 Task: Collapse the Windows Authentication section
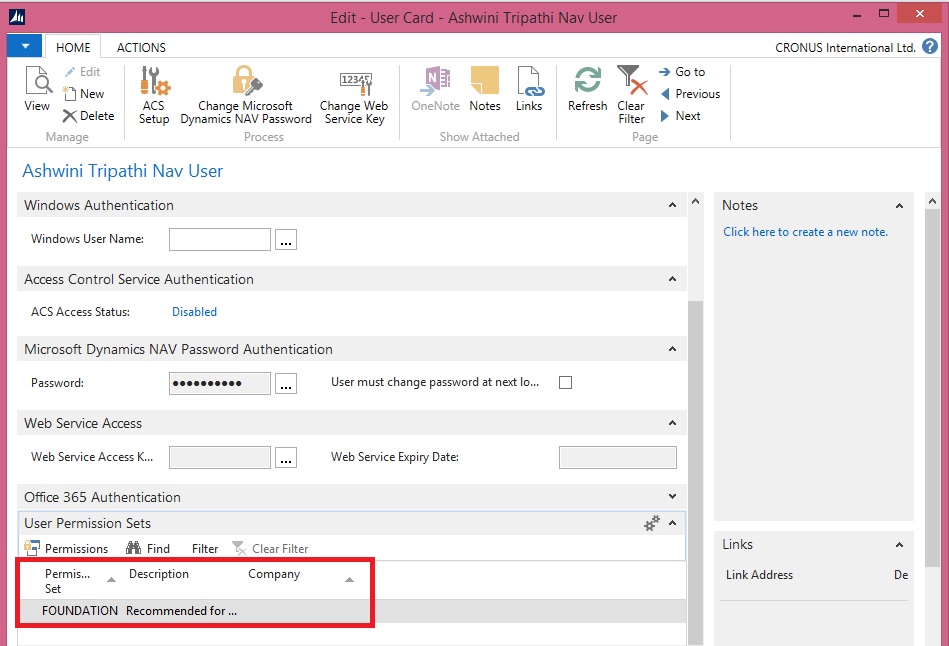point(673,205)
